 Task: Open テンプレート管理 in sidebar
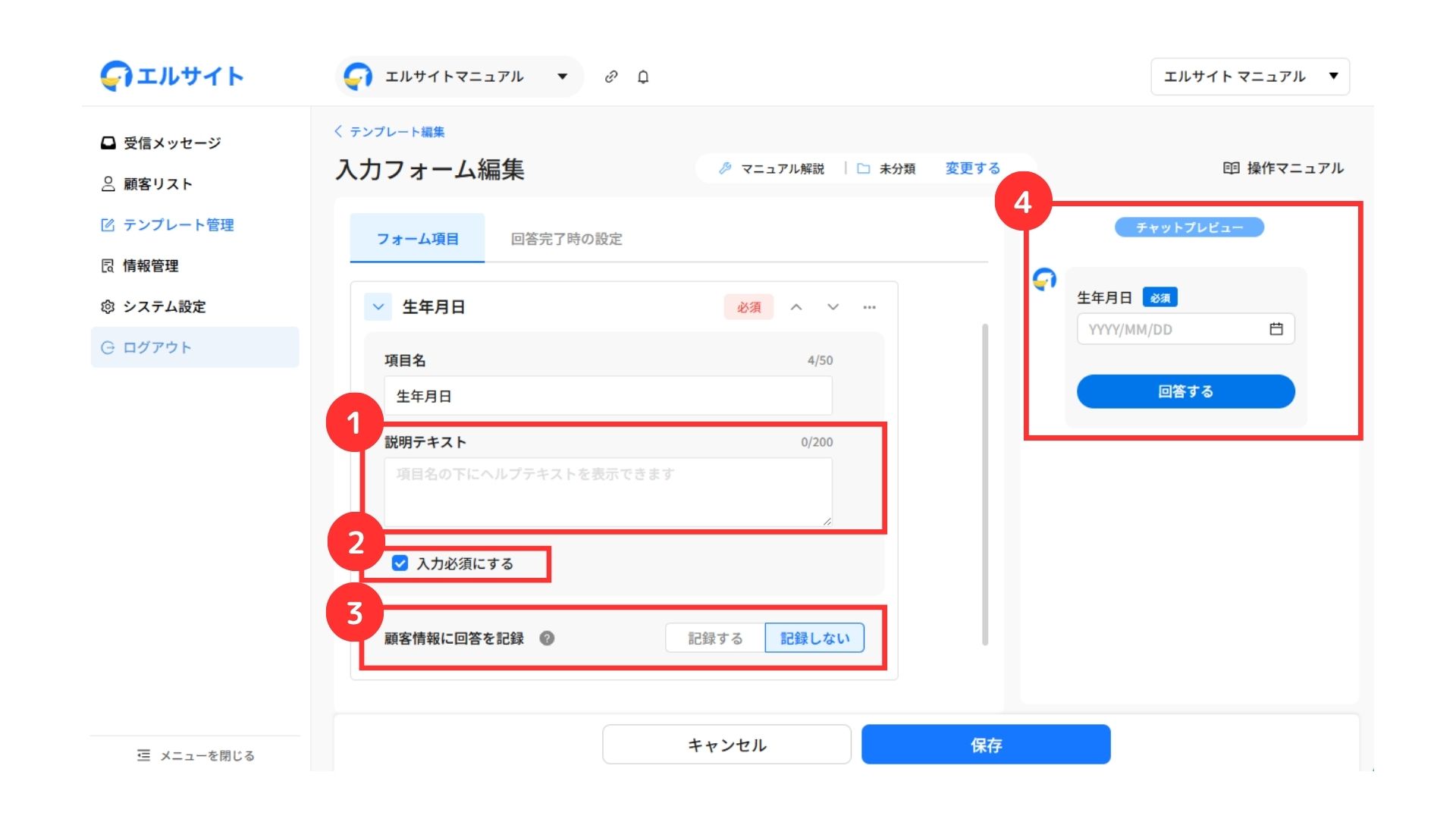178,225
